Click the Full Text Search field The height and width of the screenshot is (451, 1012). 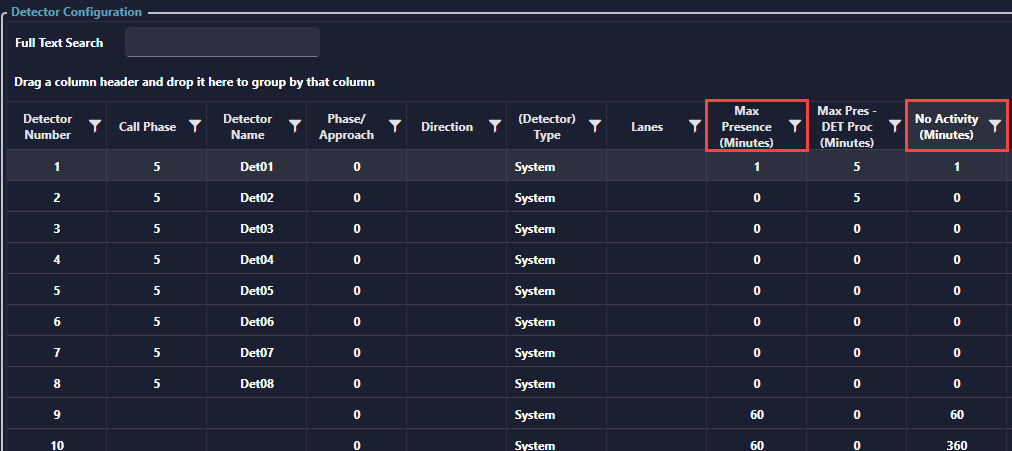click(x=222, y=43)
